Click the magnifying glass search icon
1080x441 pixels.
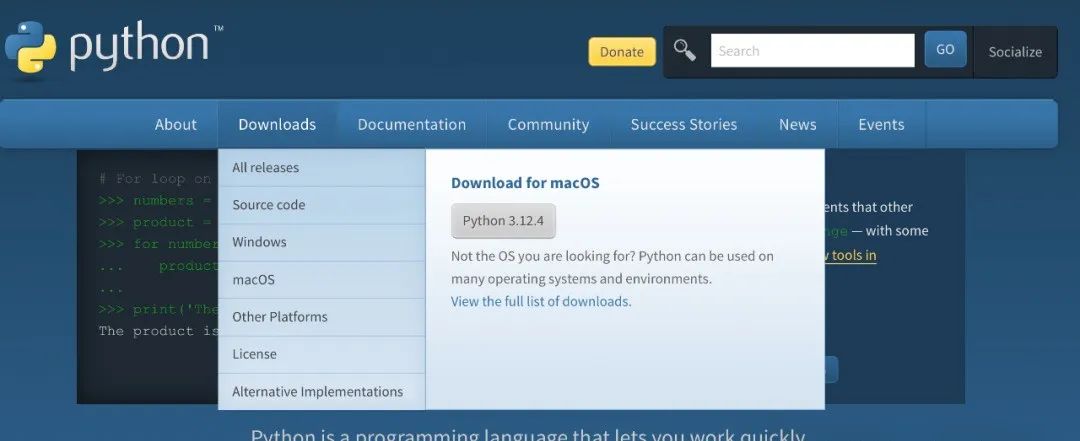(x=685, y=50)
